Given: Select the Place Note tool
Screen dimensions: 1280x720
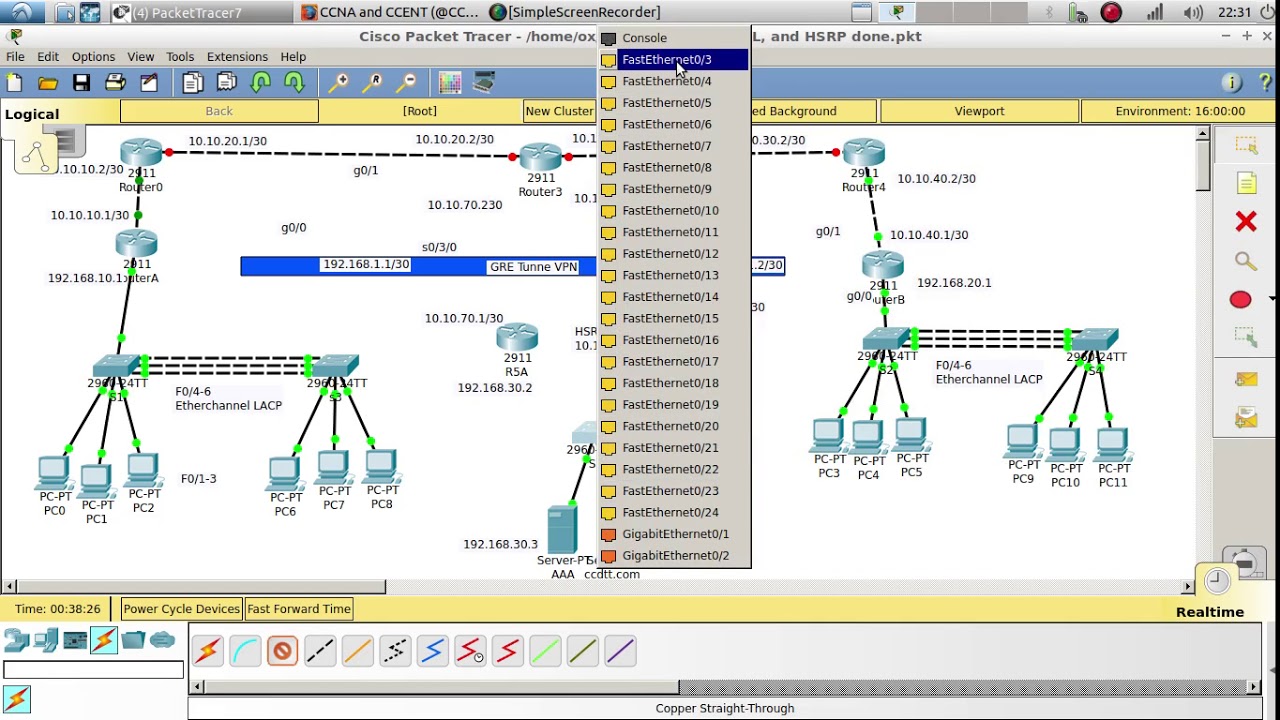Looking at the screenshot, I should pyautogui.click(x=1245, y=183).
